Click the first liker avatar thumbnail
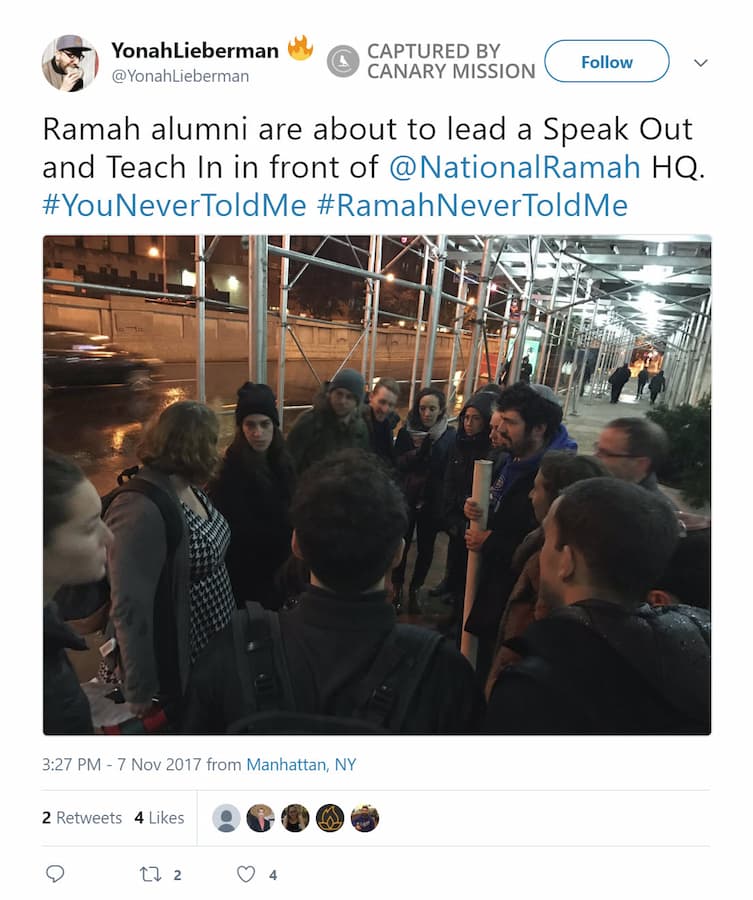The image size is (753, 900). point(227,817)
